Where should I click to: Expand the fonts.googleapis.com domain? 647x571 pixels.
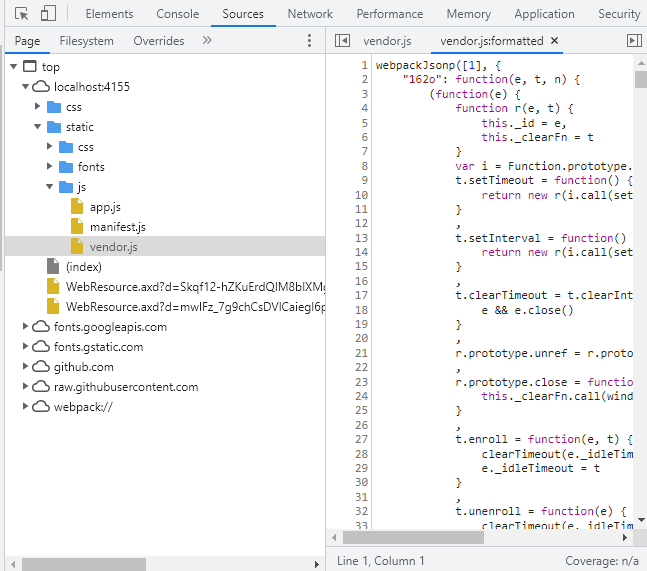pos(26,326)
